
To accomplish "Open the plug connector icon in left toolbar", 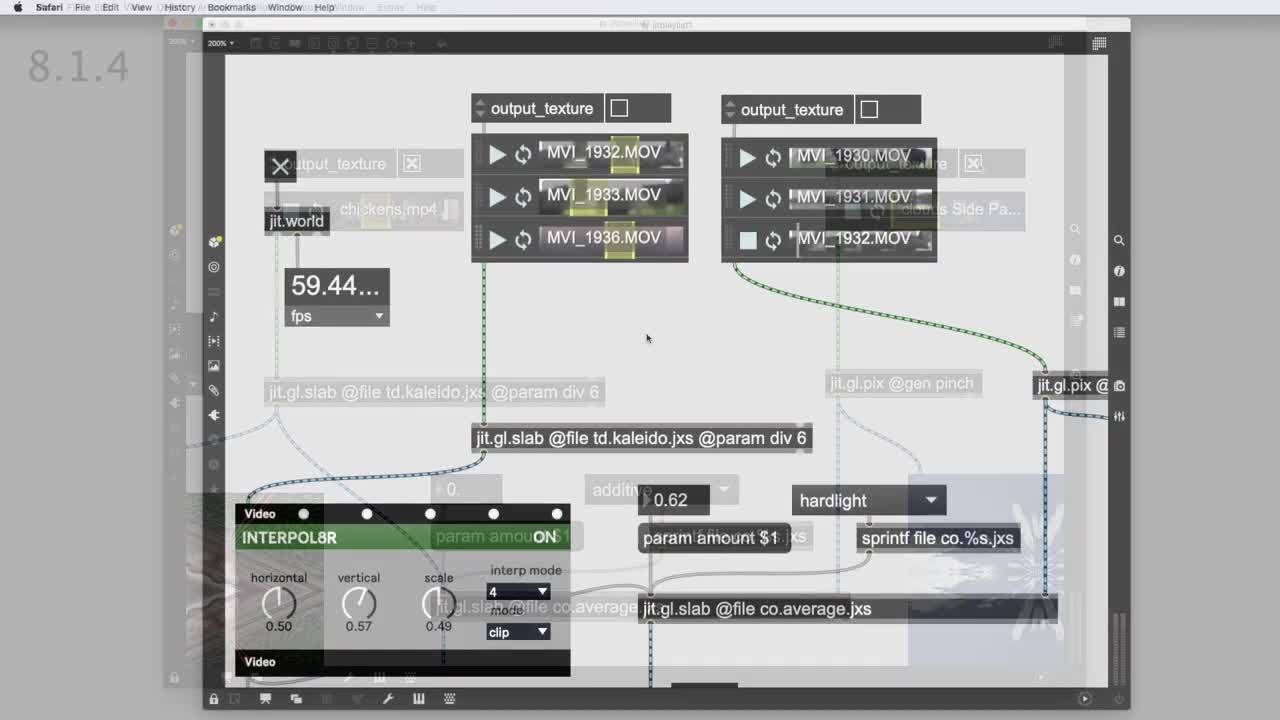I will coord(214,415).
